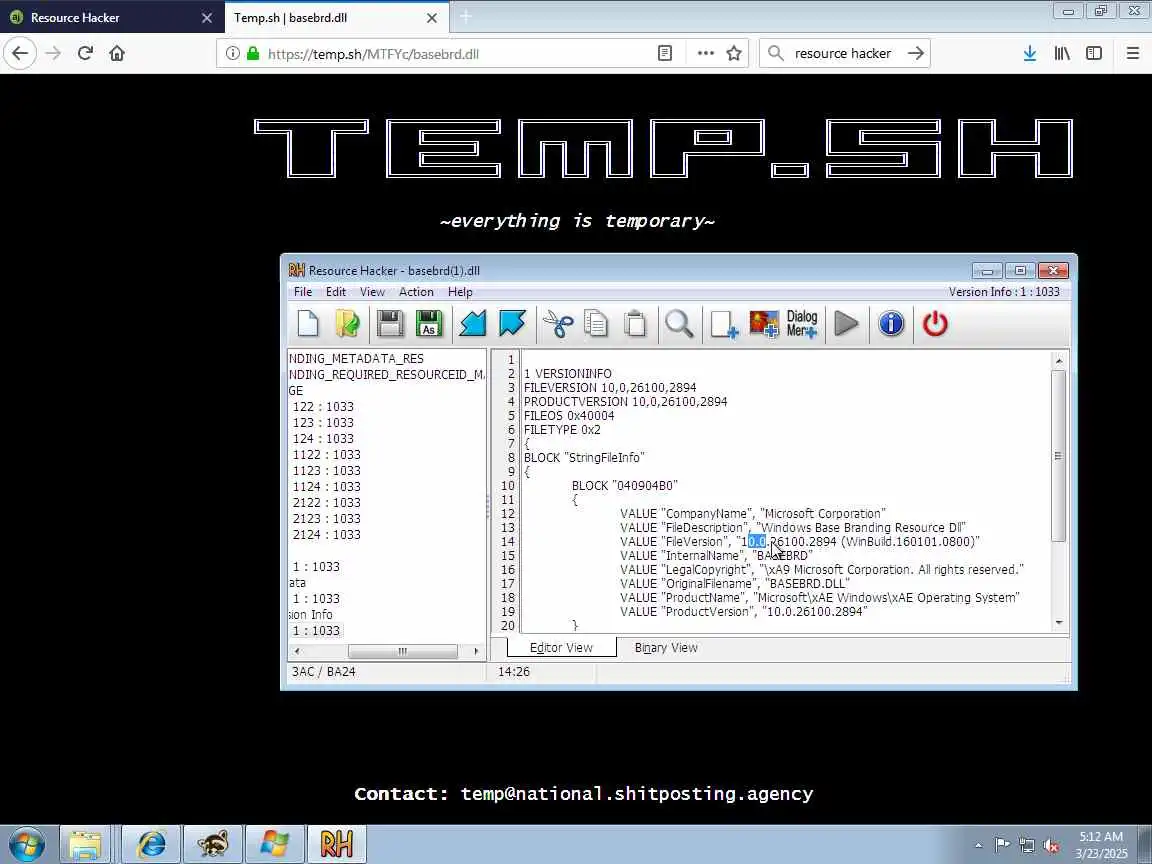This screenshot has width=1152, height=864.
Task: Click the Paste clipboard icon
Action: pos(635,324)
